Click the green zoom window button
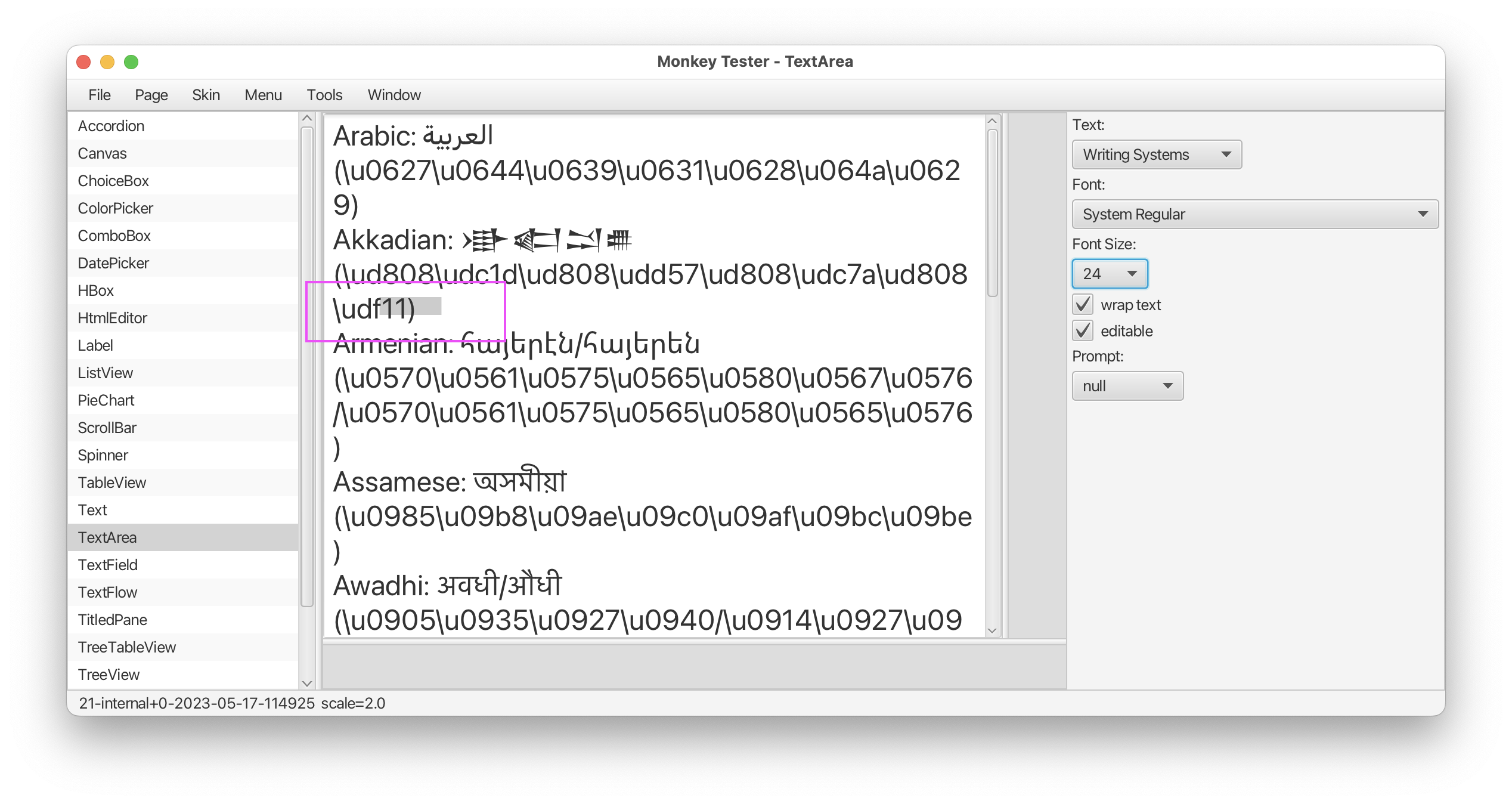The image size is (1512, 804). coord(131,62)
